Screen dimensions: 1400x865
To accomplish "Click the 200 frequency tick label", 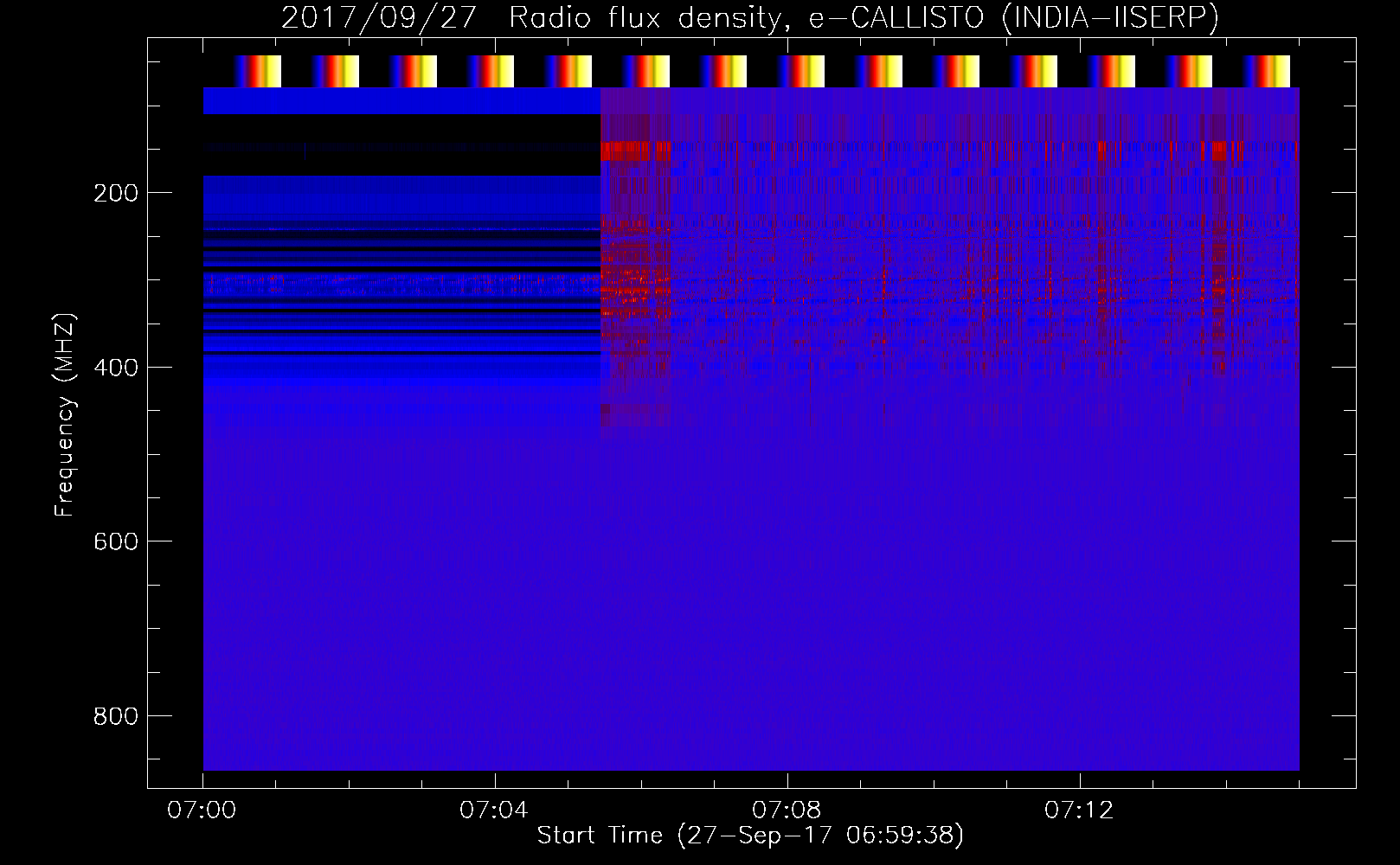I will click(x=115, y=193).
